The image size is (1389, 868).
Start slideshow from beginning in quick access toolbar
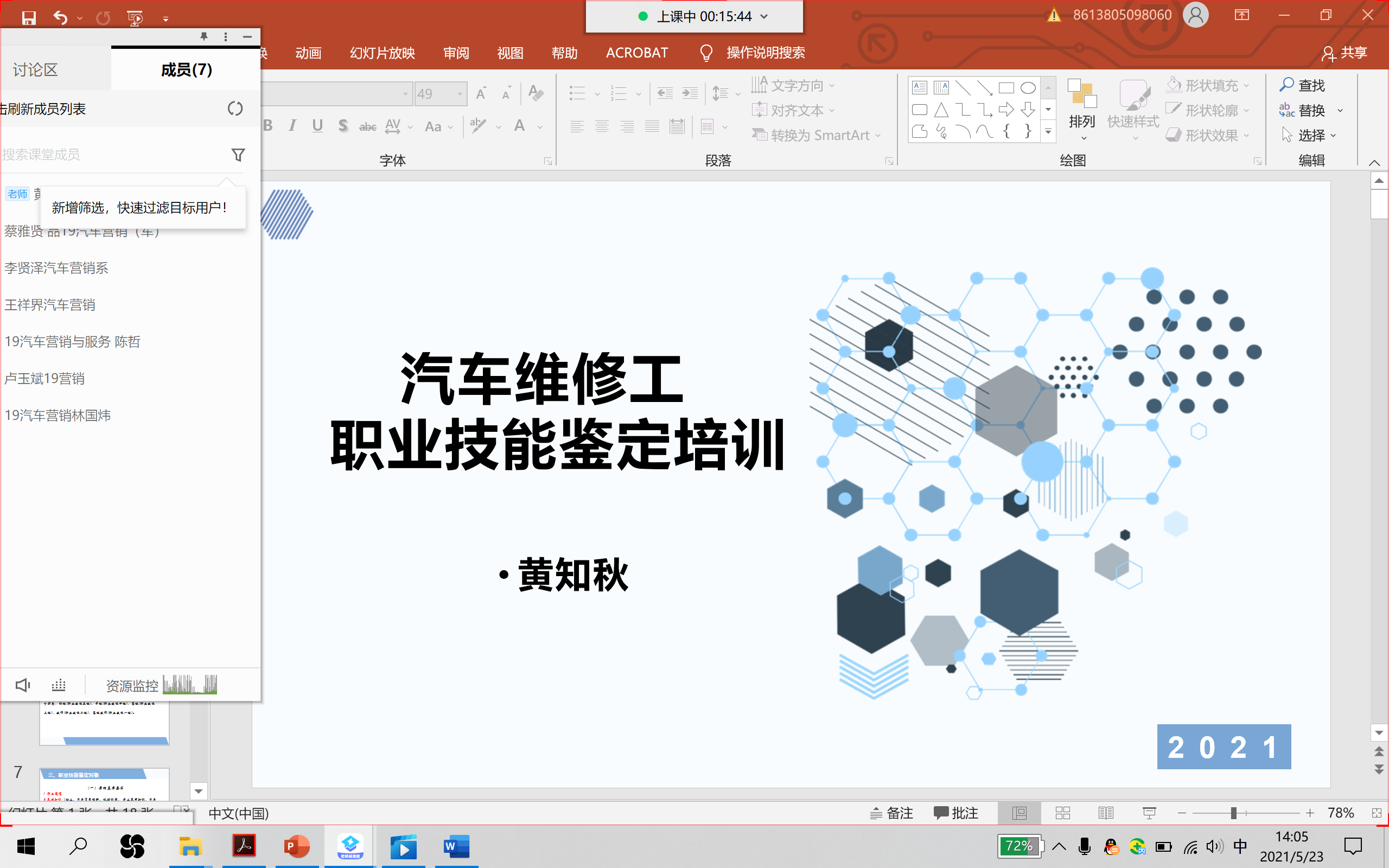point(135,18)
